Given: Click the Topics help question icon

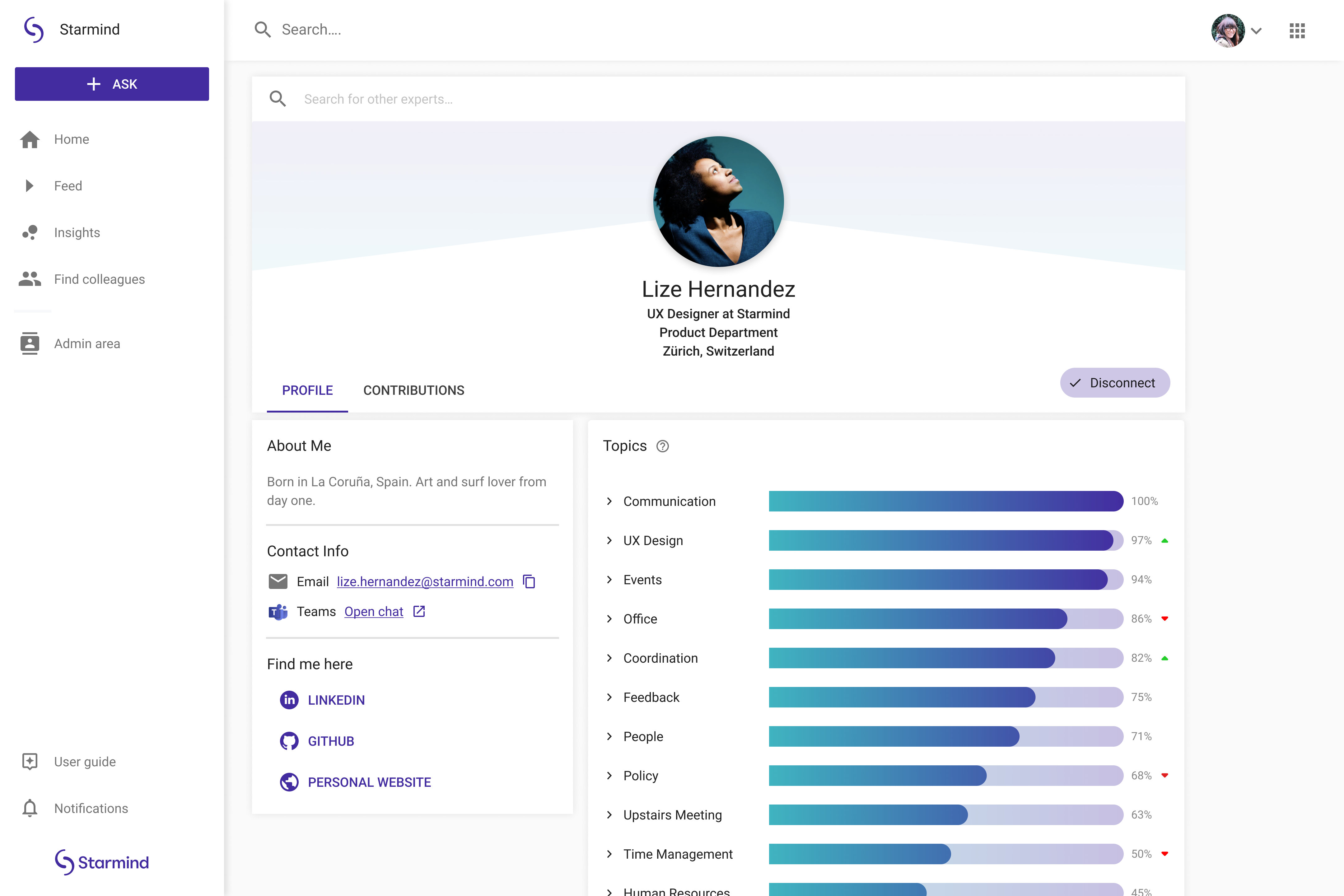Looking at the screenshot, I should 662,446.
